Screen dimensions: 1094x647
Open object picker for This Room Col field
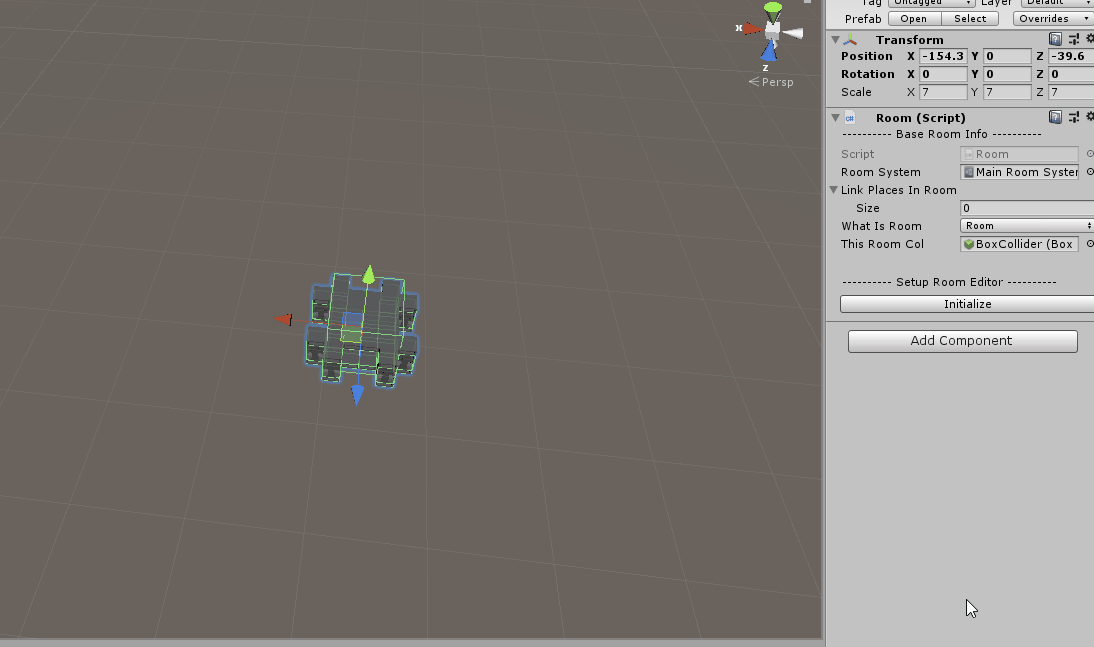[x=1089, y=244]
